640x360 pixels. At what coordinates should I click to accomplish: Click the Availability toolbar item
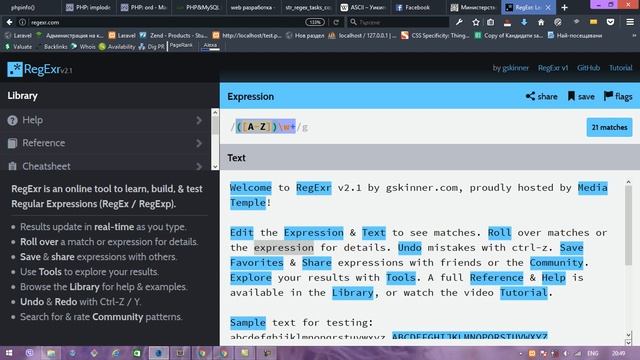[x=117, y=47]
